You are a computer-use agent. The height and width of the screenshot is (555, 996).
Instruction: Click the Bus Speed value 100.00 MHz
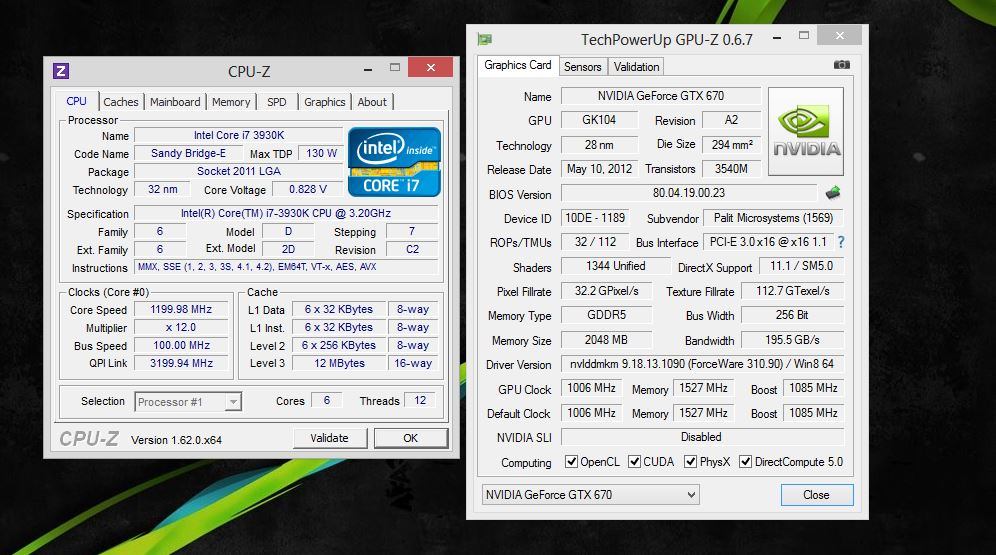click(181, 345)
